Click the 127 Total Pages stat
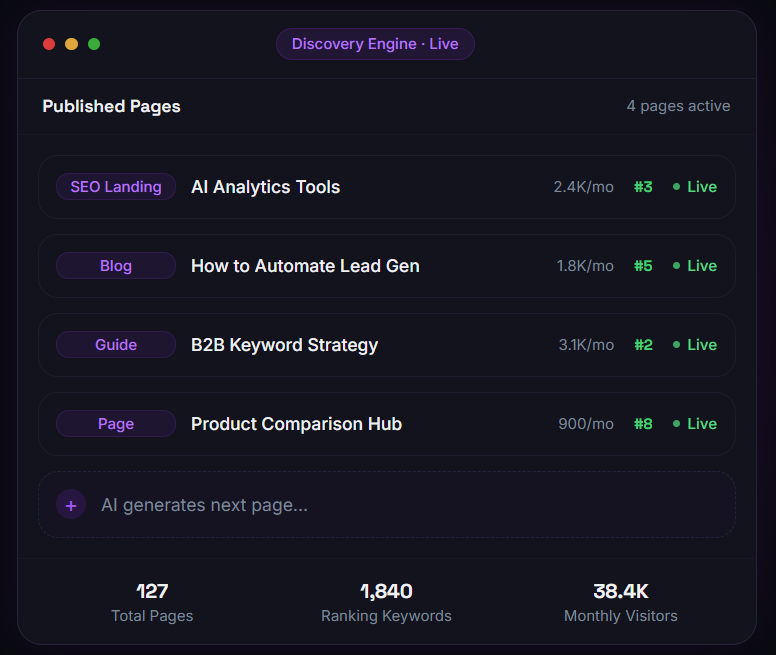This screenshot has width=776, height=655. pyautogui.click(x=152, y=602)
